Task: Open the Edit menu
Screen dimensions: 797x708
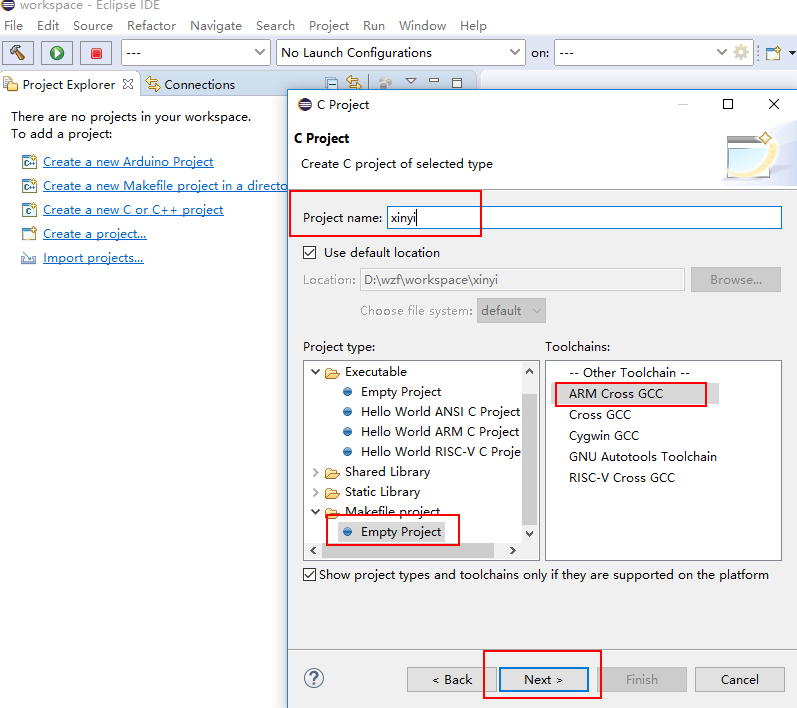Action: (48, 25)
